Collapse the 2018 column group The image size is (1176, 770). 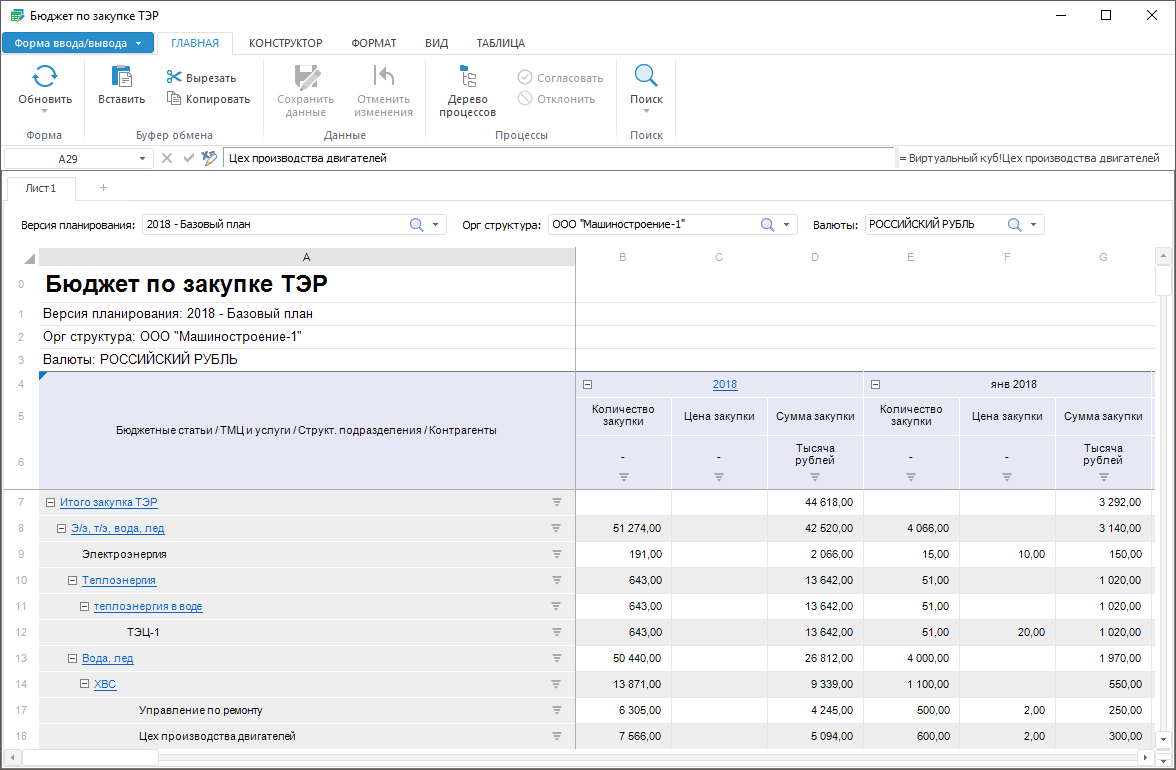click(588, 384)
